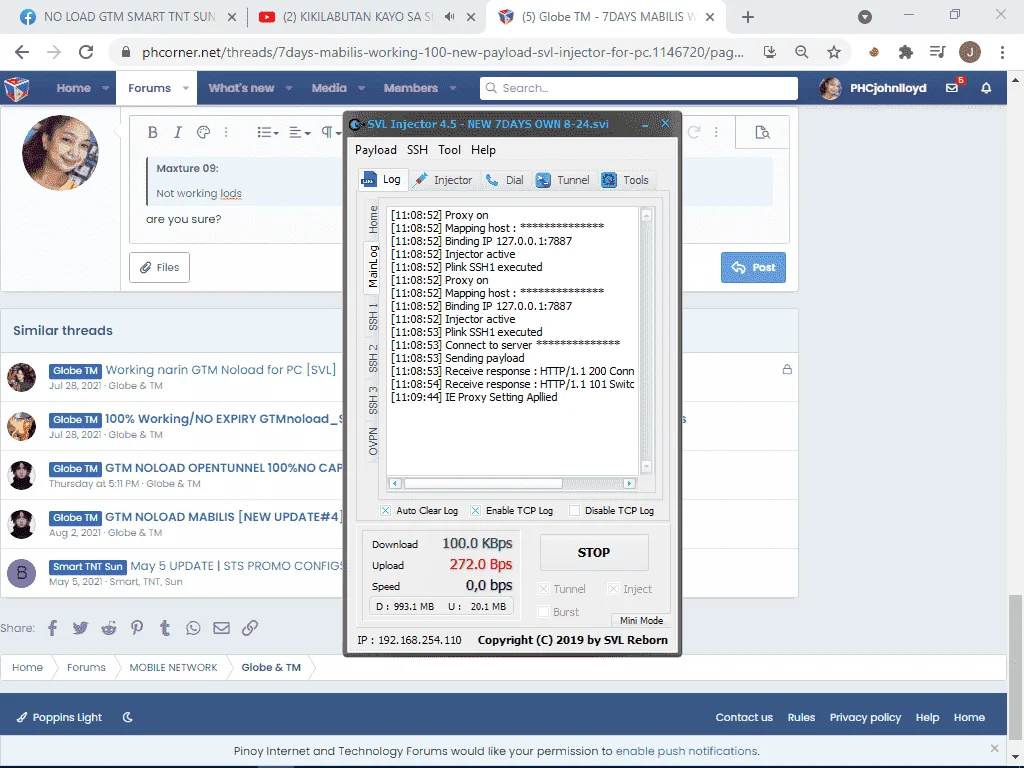Open the notifications bell icon
The height and width of the screenshot is (768, 1024).
click(x=986, y=88)
